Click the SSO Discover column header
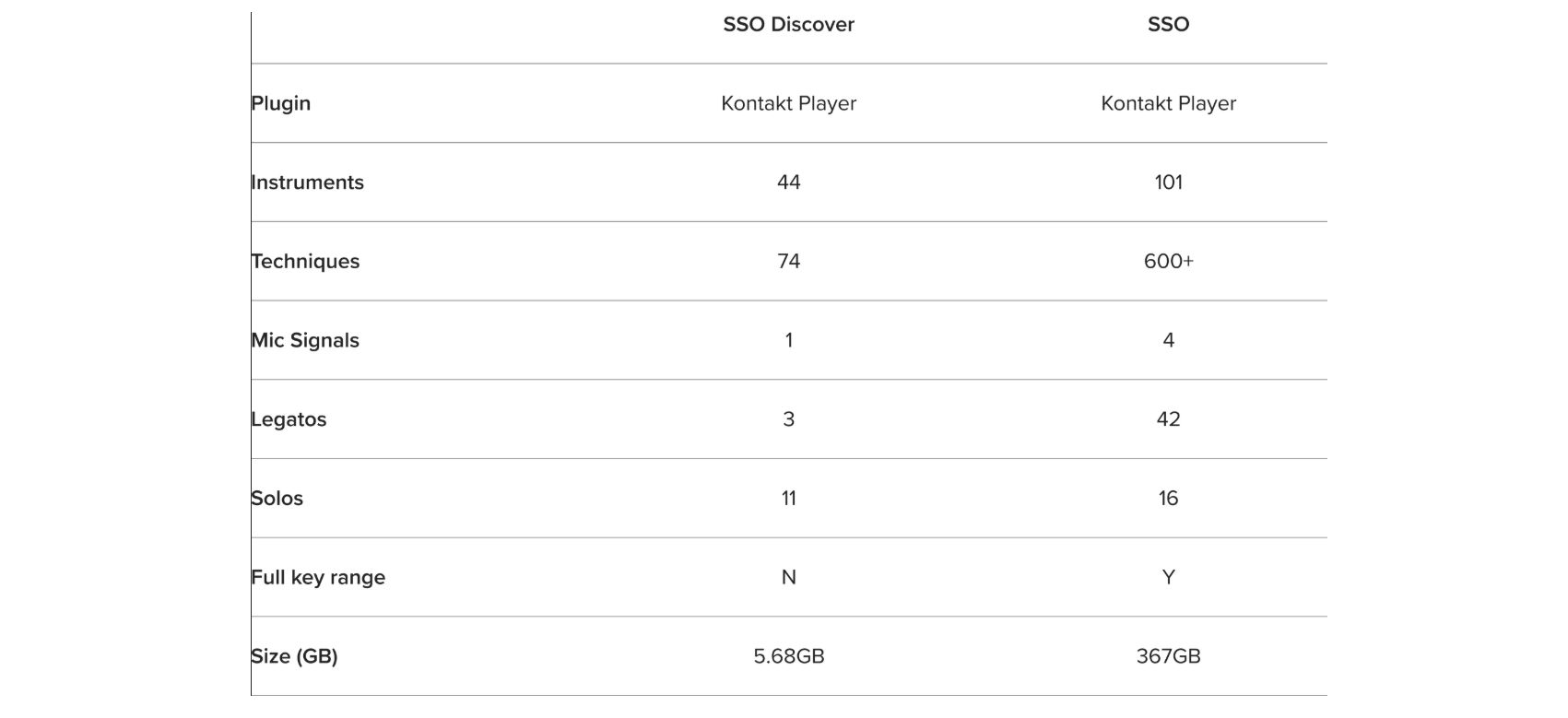Image resolution: width=1568 pixels, height=718 pixels. click(x=788, y=25)
